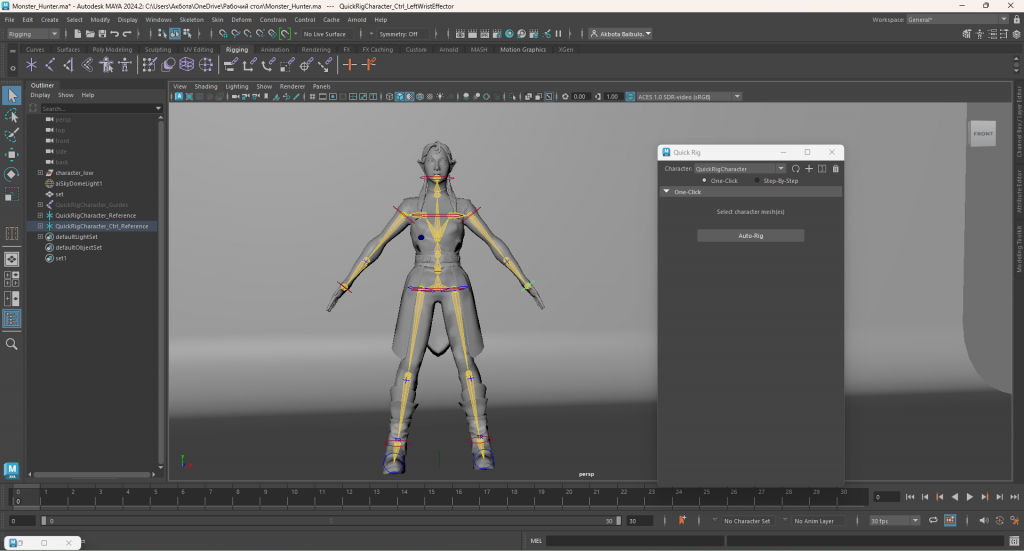Click the Quick Rig shelf icon
The width and height of the screenshot is (1024, 551).
click(x=106, y=65)
